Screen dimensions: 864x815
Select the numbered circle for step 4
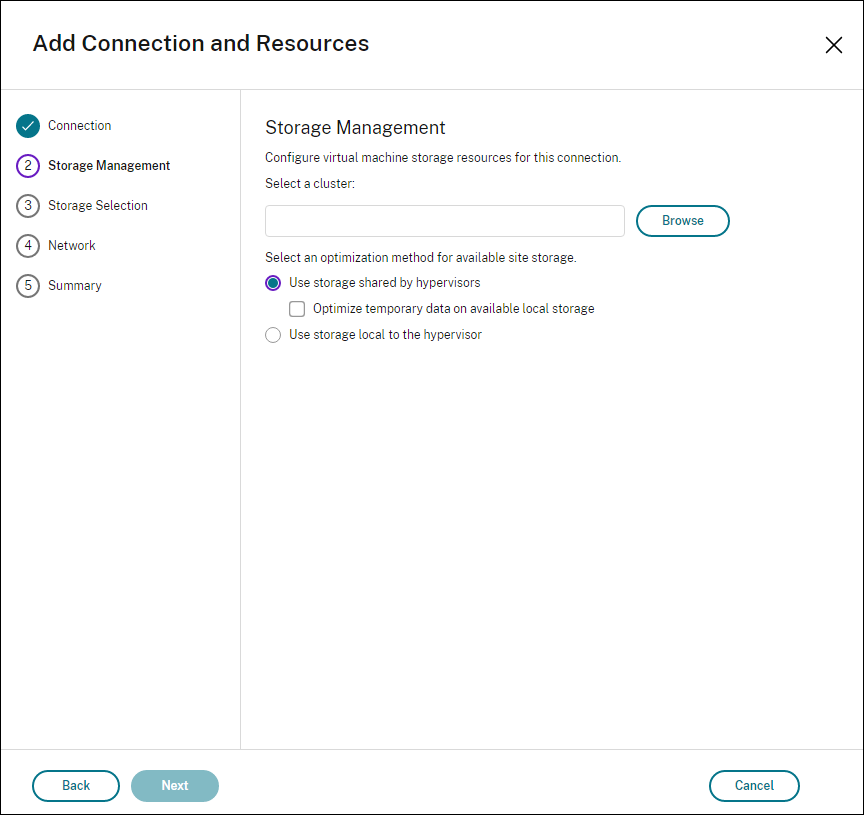pyautogui.click(x=28, y=245)
